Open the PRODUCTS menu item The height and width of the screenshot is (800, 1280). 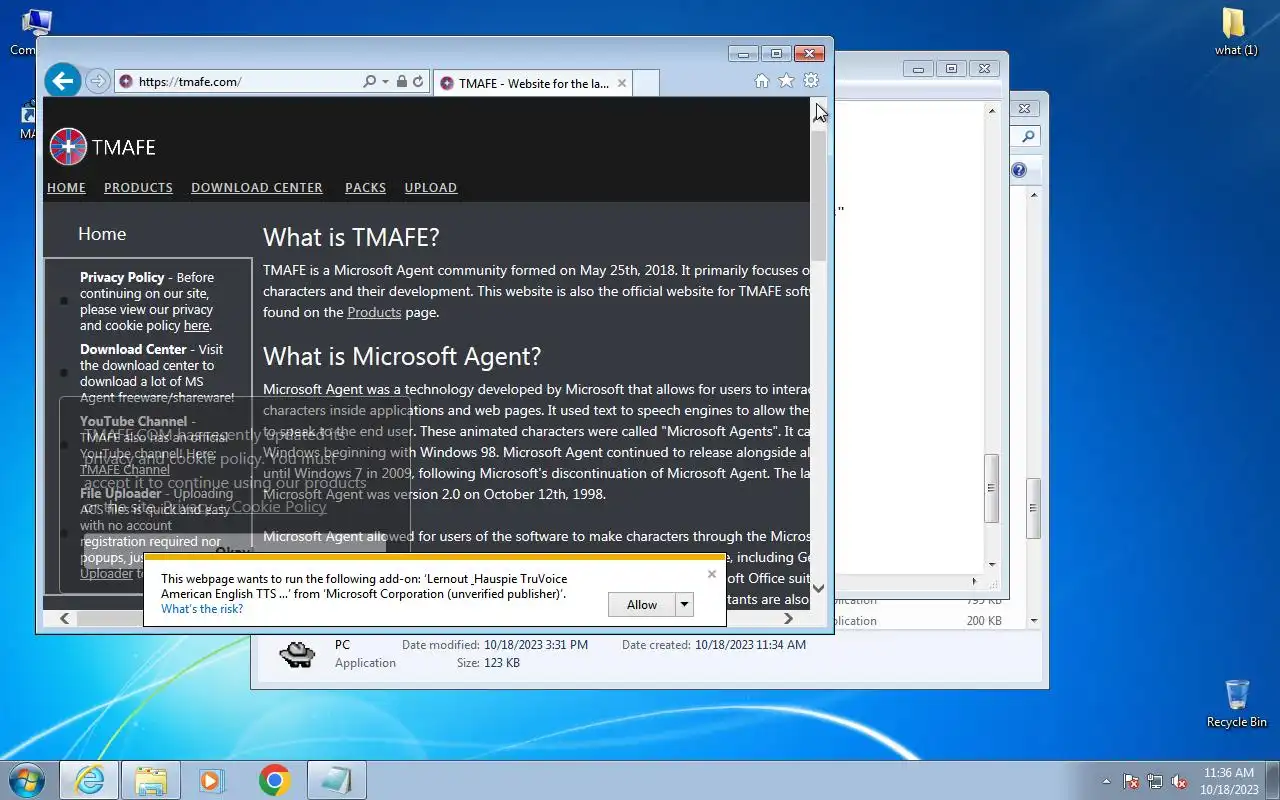138,187
